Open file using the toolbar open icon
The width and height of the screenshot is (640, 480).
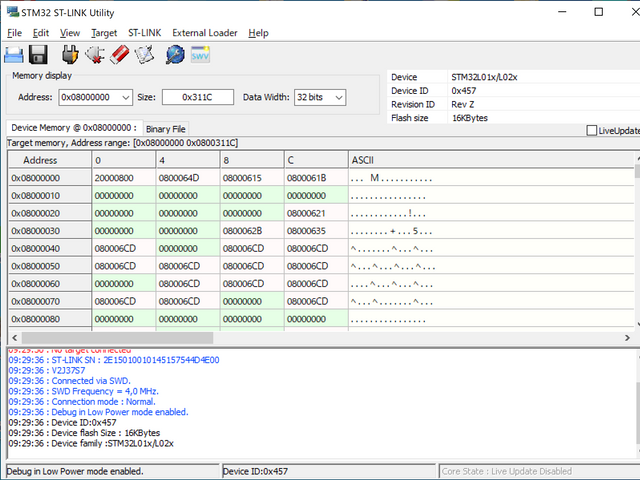point(13,55)
